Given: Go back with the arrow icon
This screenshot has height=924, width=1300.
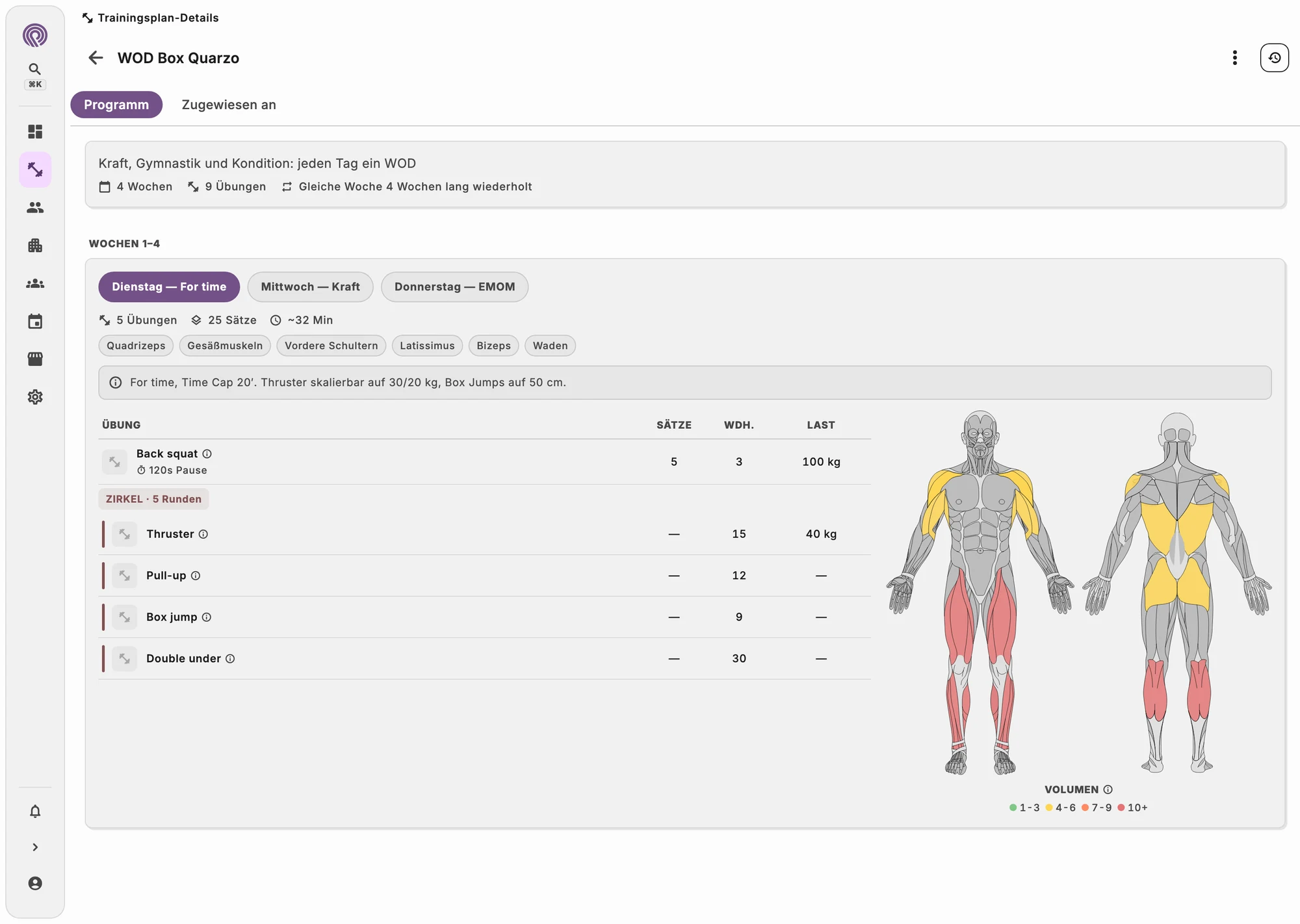Looking at the screenshot, I should tap(96, 58).
